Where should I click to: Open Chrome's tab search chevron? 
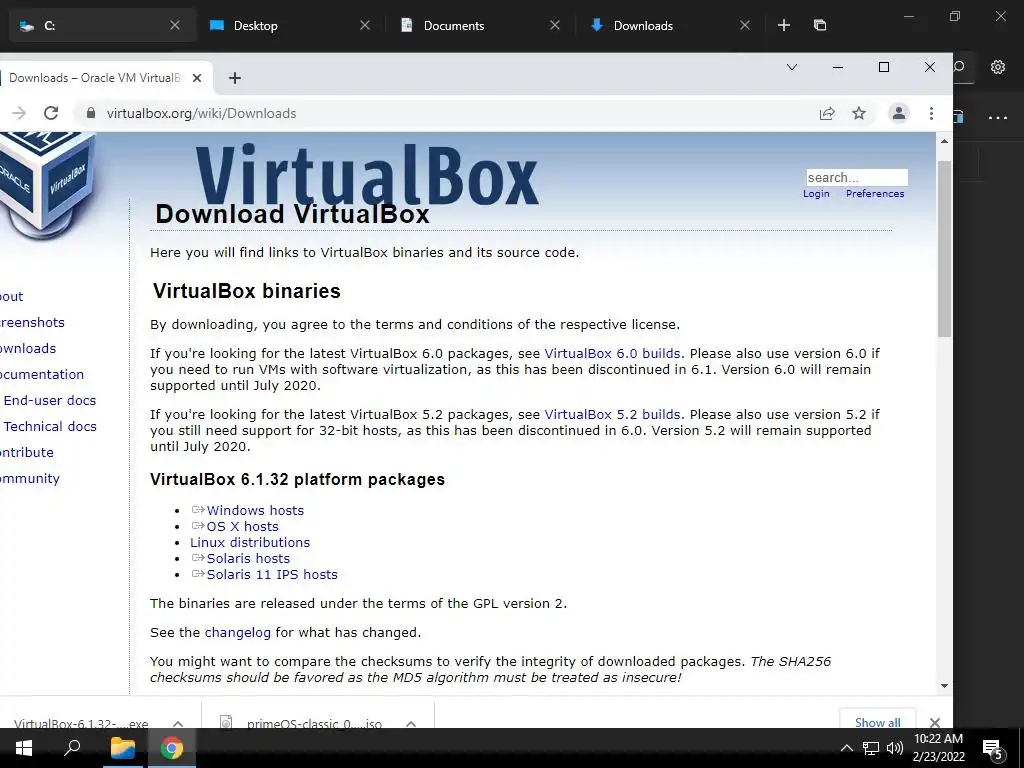[x=792, y=67]
